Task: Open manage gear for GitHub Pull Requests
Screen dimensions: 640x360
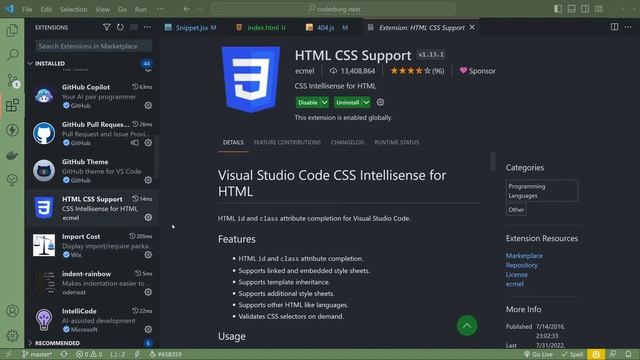Action: [148, 143]
